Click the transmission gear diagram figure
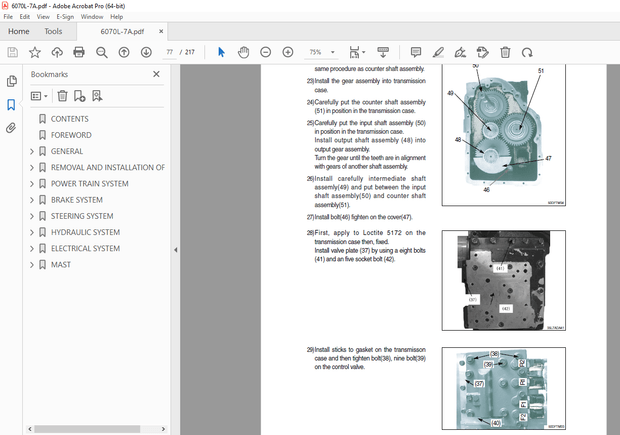 pos(503,135)
